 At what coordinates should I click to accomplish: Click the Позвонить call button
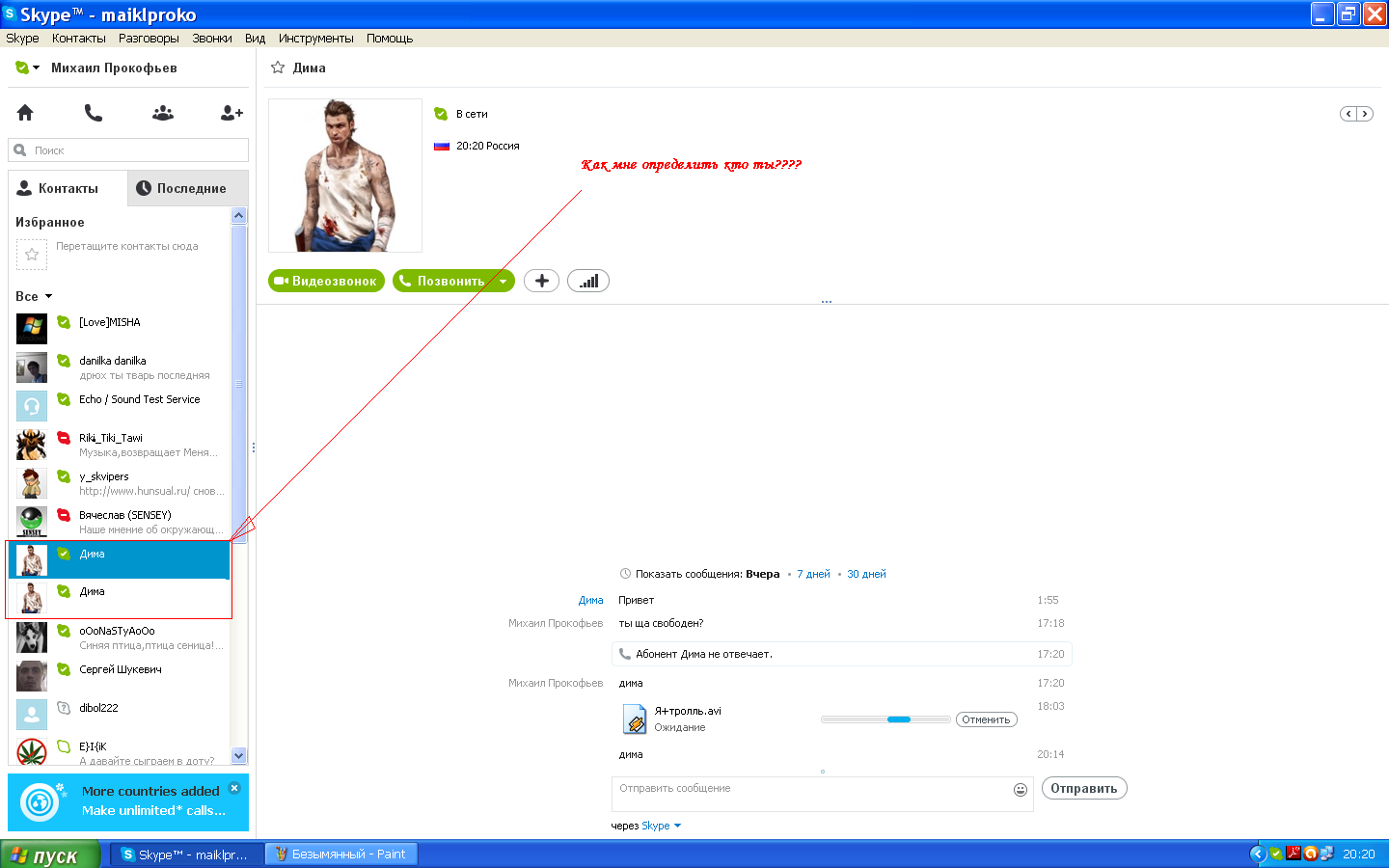point(444,281)
